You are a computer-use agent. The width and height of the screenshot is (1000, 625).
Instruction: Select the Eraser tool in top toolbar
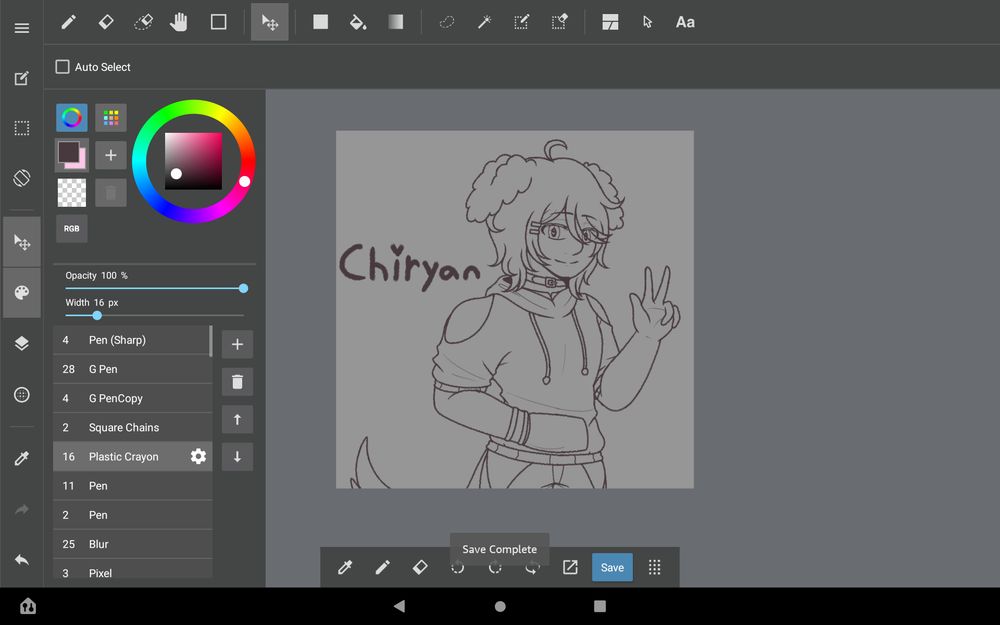[106, 22]
